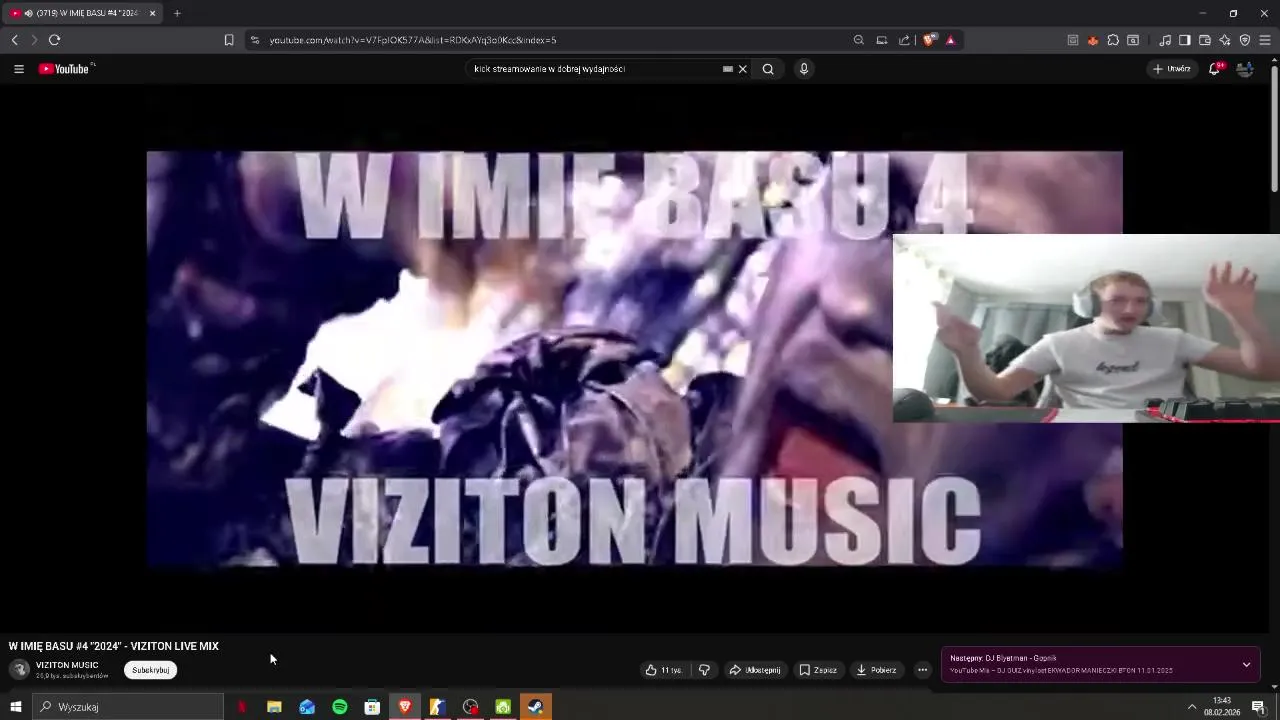Go to YouTube home via the logo

(x=66, y=69)
